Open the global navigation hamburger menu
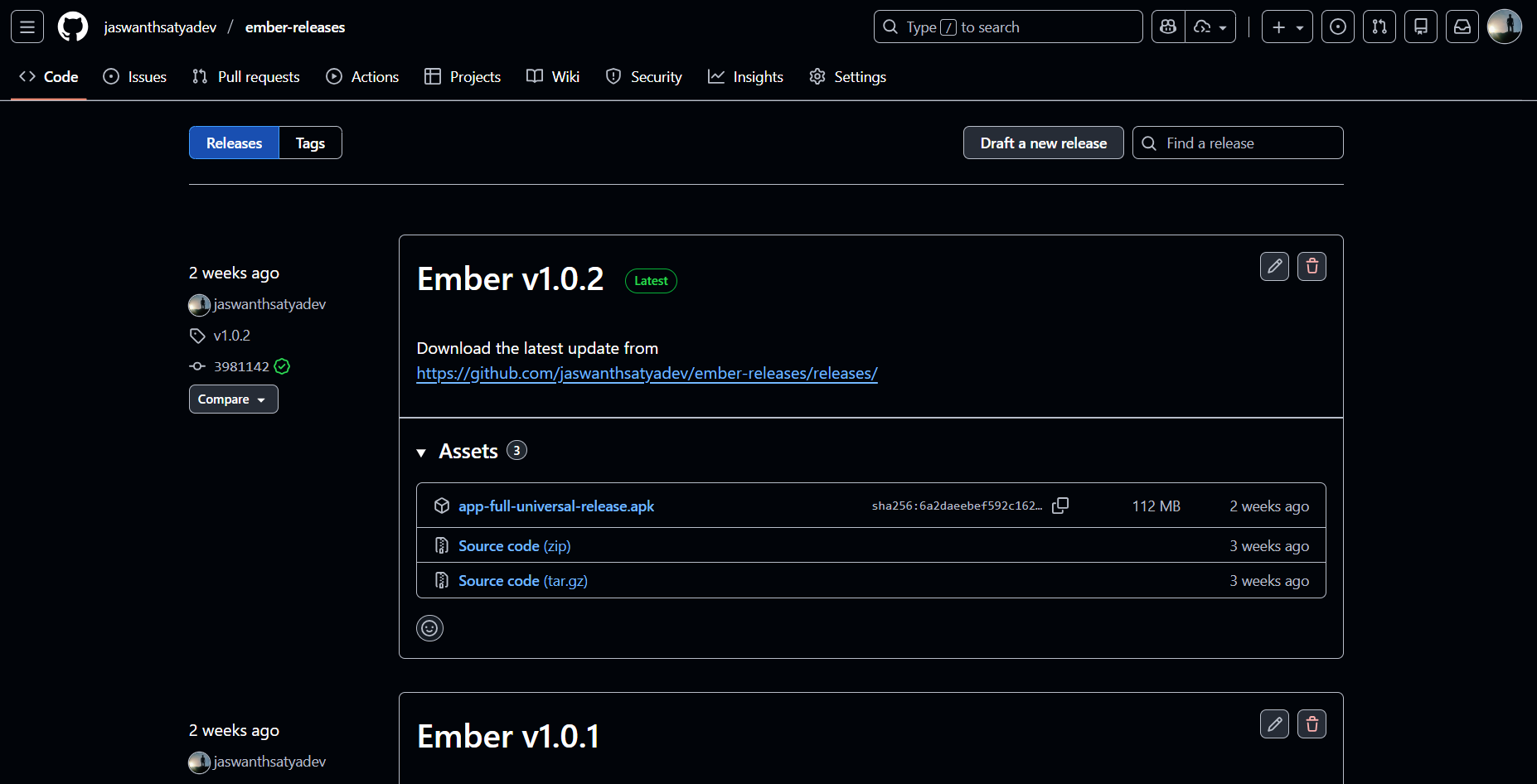 (27, 27)
